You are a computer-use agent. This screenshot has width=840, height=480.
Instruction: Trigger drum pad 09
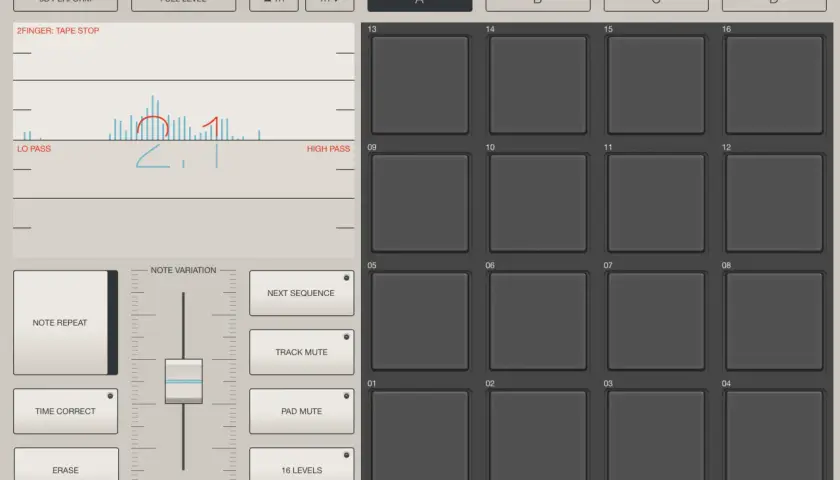click(420, 203)
